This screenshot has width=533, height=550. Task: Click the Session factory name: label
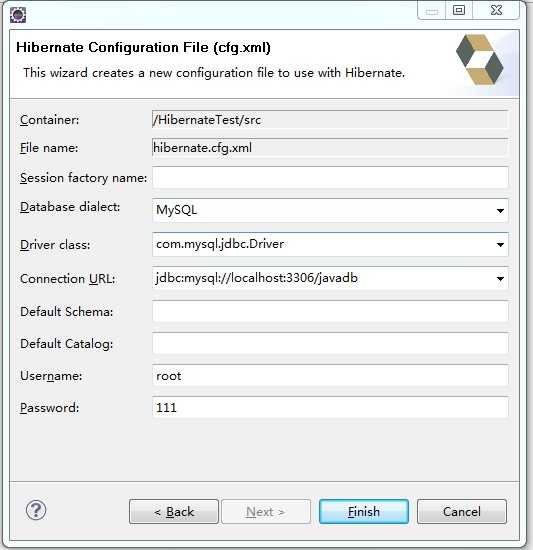83,178
